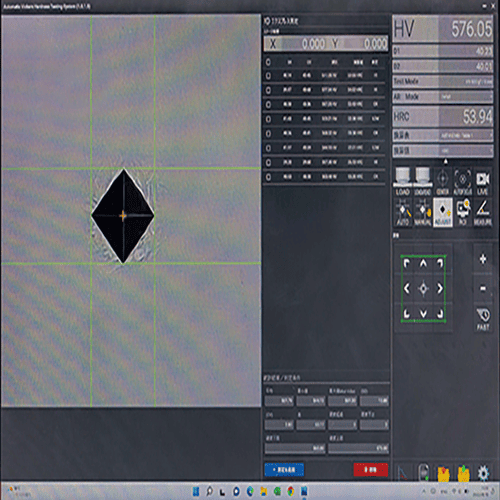Open settings gear in the app toolbar
Viewport: 500px width, 500px height.
click(x=483, y=473)
